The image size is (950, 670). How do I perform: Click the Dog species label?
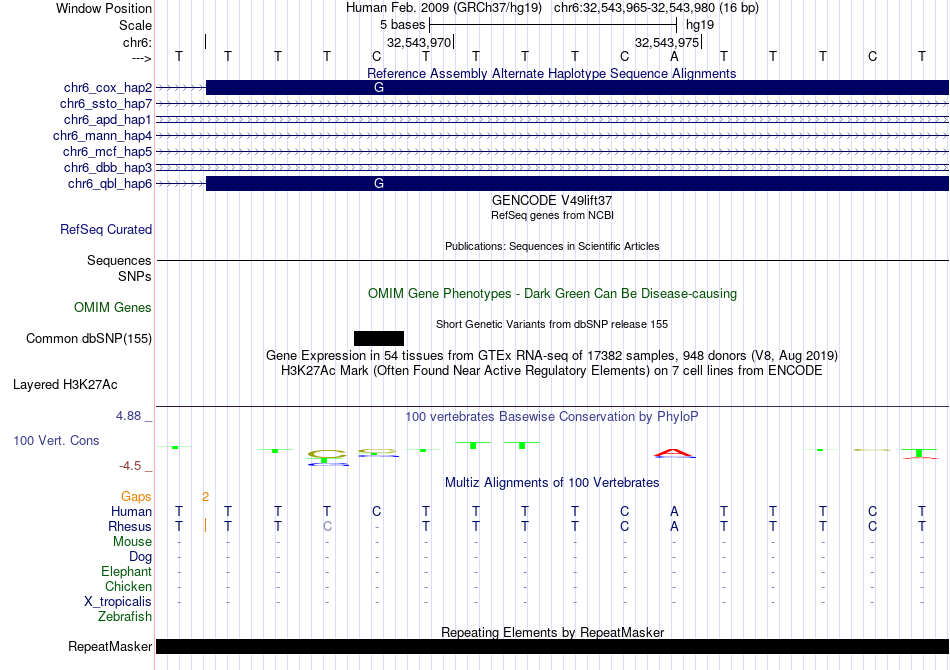[140, 557]
